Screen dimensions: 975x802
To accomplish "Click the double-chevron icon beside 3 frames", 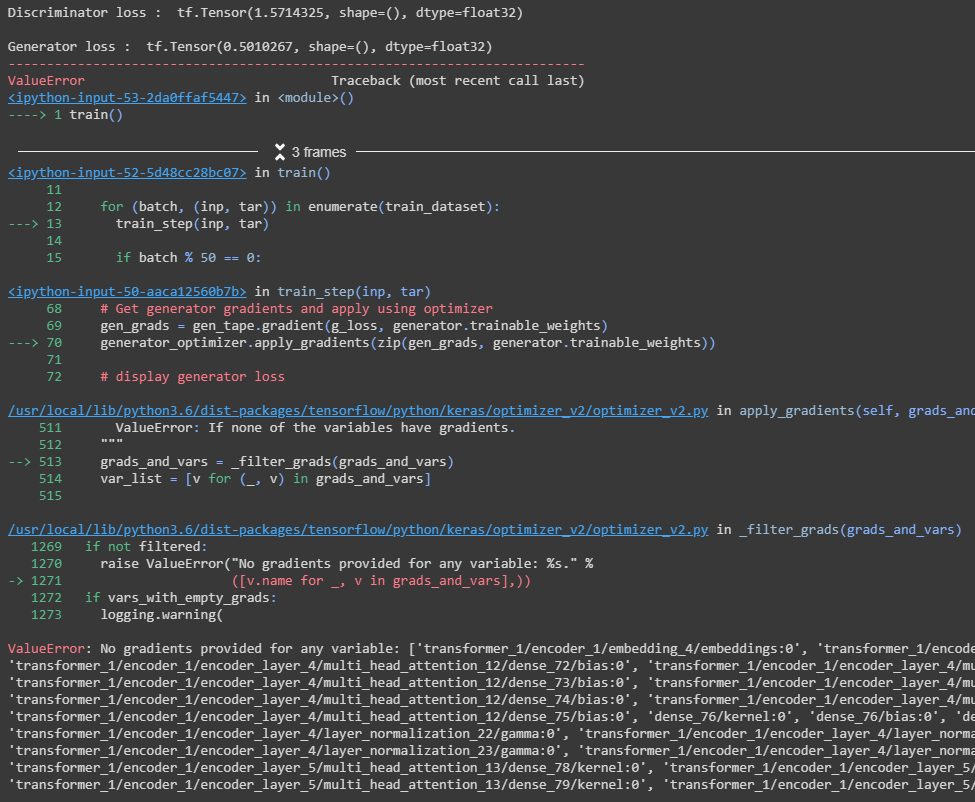I will coord(278,151).
